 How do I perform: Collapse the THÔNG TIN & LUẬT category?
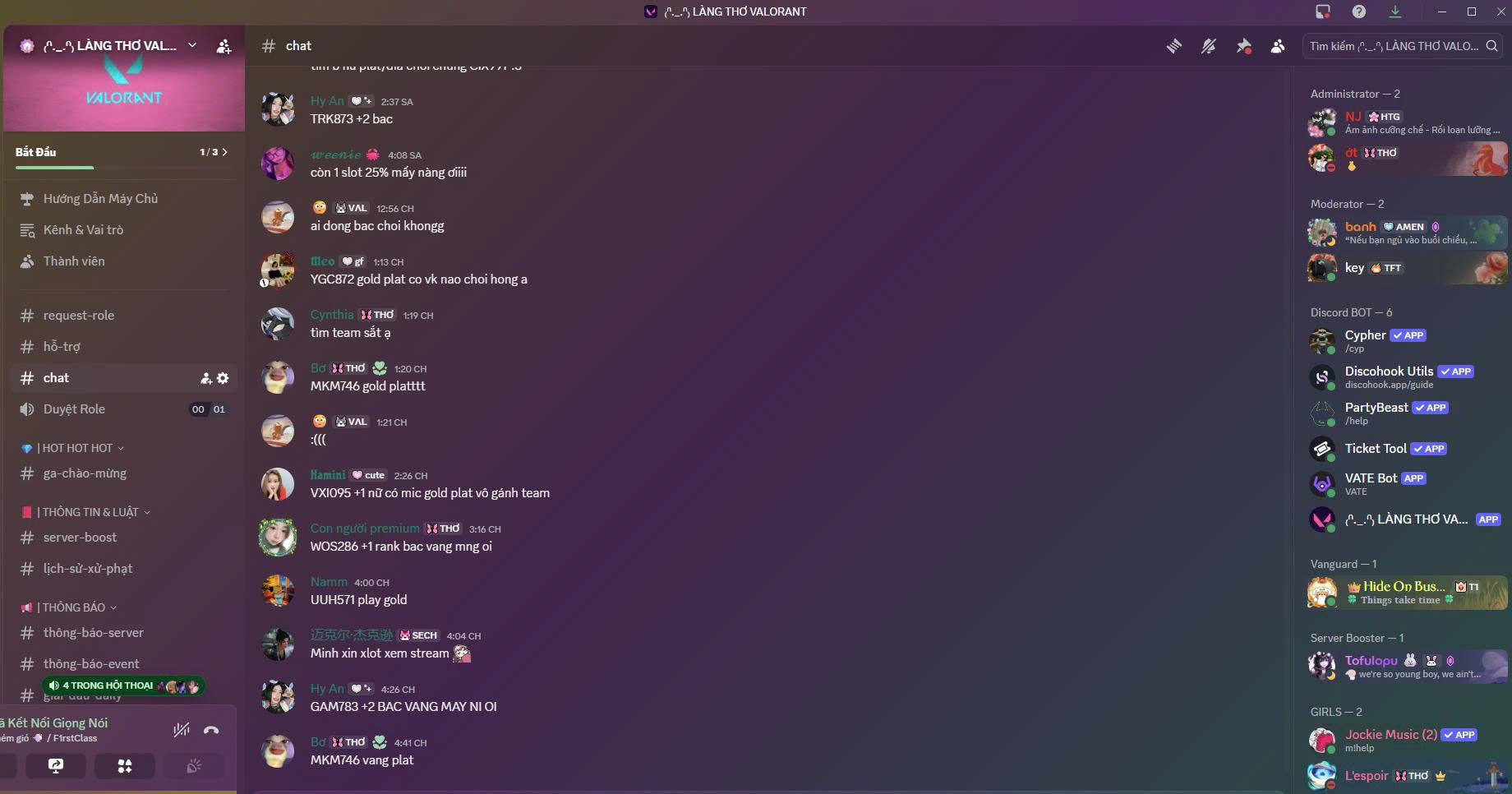pyautogui.click(x=85, y=512)
